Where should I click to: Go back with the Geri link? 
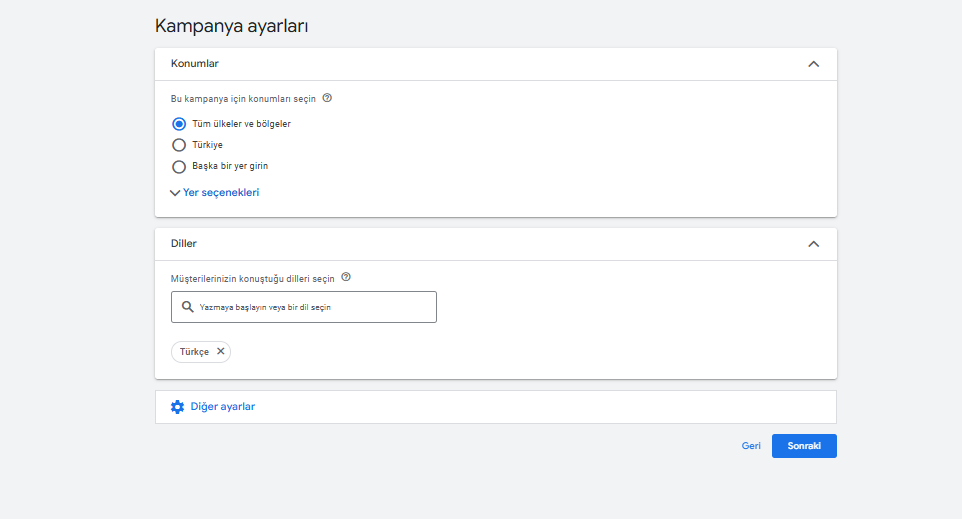pos(751,446)
